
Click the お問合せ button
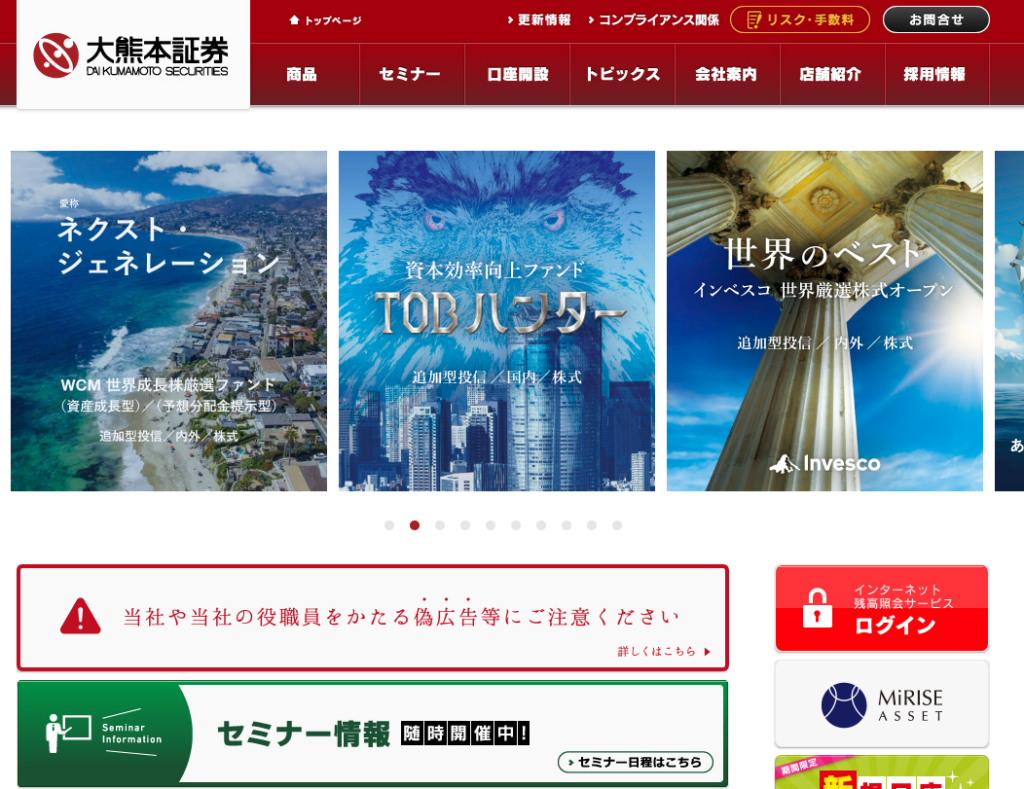[x=936, y=20]
